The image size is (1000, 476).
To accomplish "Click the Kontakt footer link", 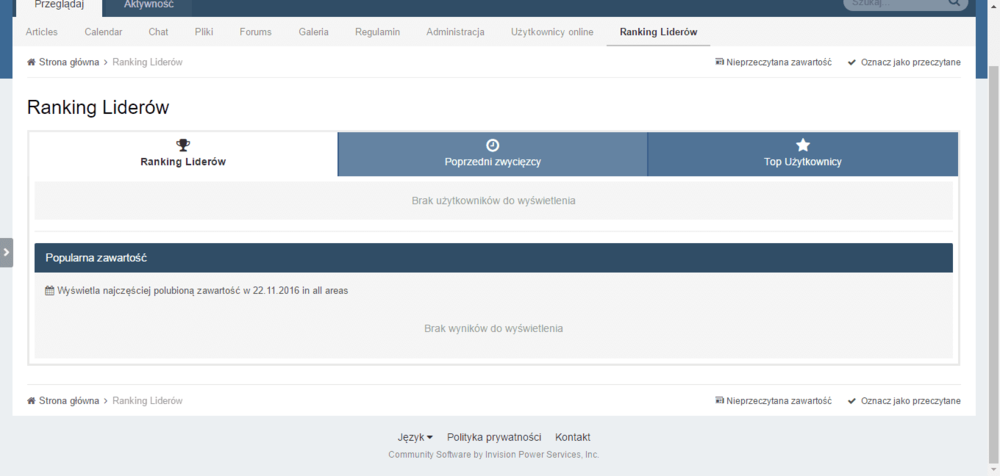I will (x=573, y=437).
